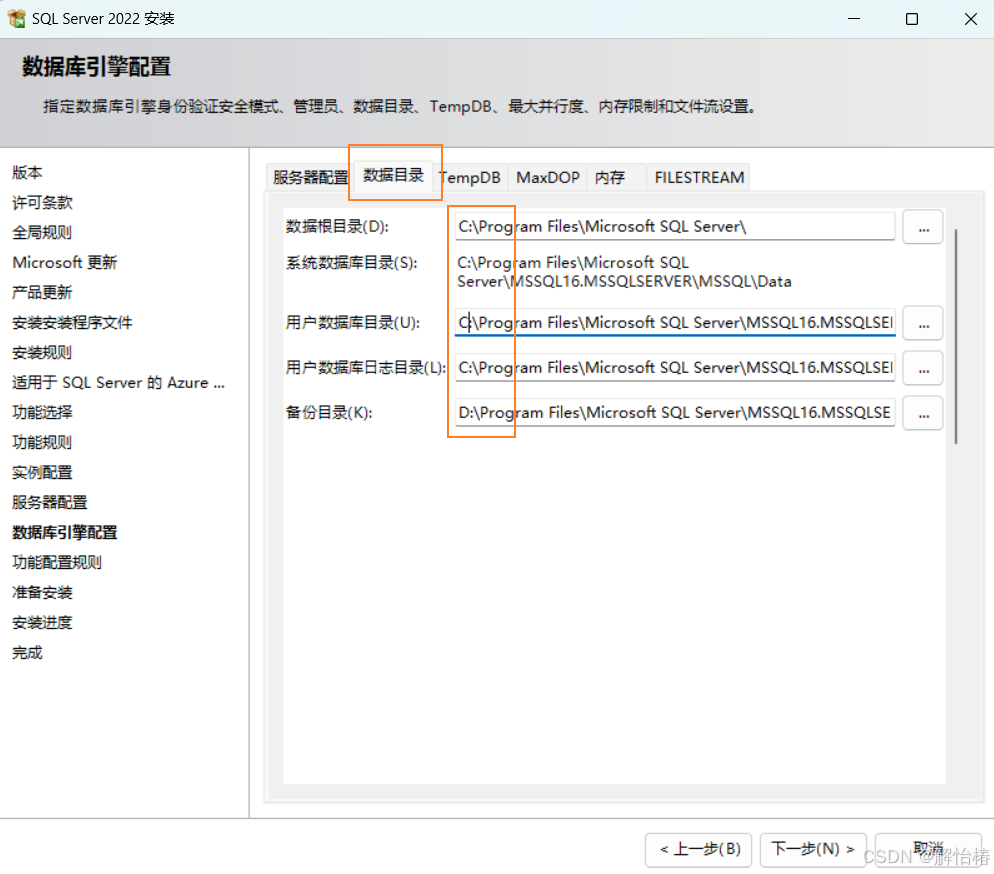Click the 备份目录 path input field
This screenshot has width=994, height=874.
[674, 413]
